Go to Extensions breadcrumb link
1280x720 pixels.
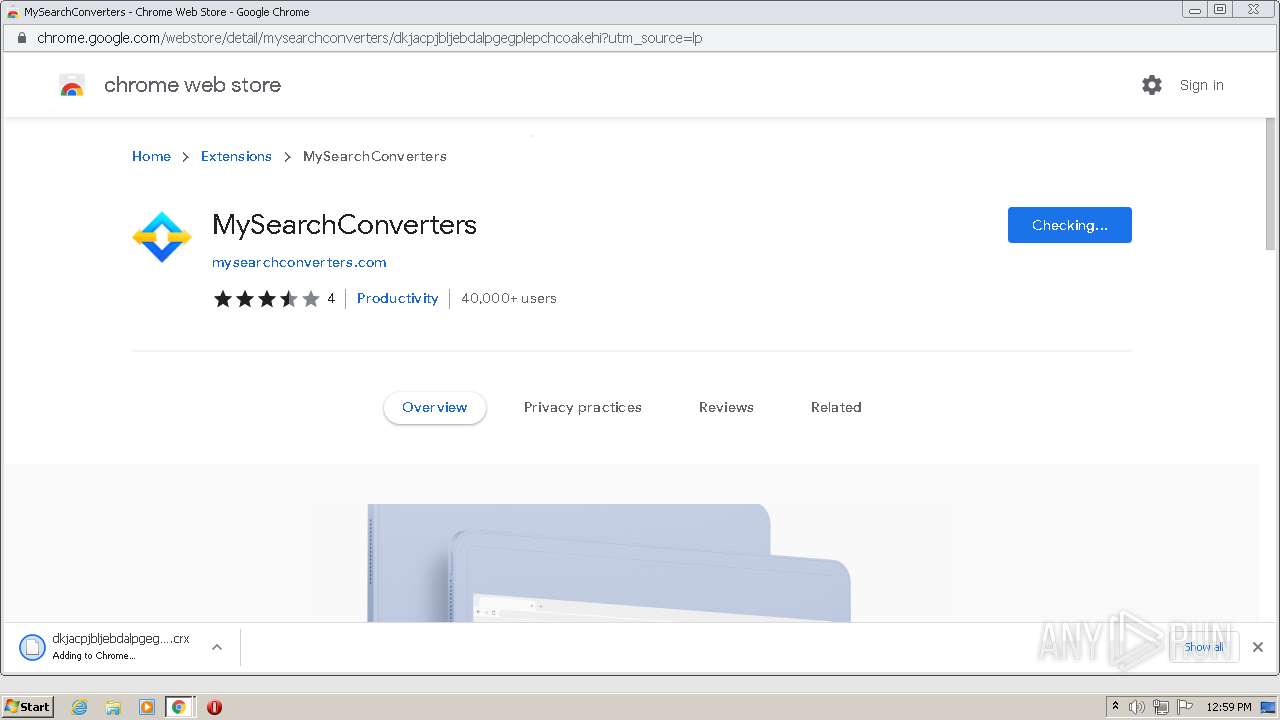click(x=236, y=156)
